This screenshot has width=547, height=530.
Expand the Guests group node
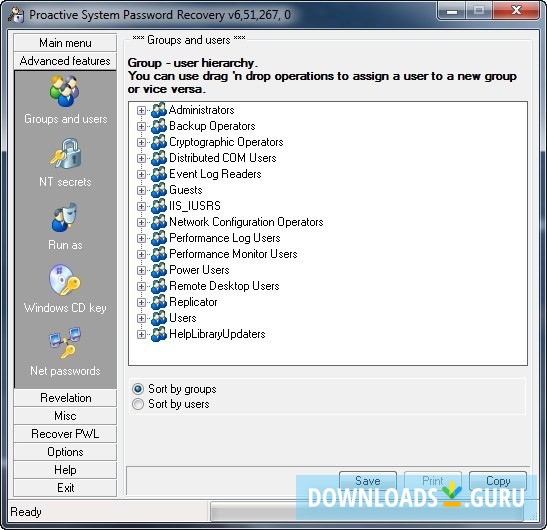click(141, 191)
